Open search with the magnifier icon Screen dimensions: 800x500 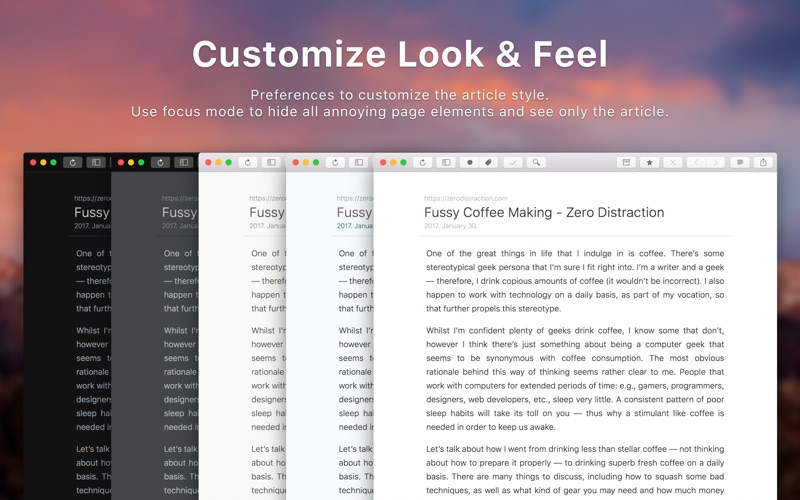[537, 162]
